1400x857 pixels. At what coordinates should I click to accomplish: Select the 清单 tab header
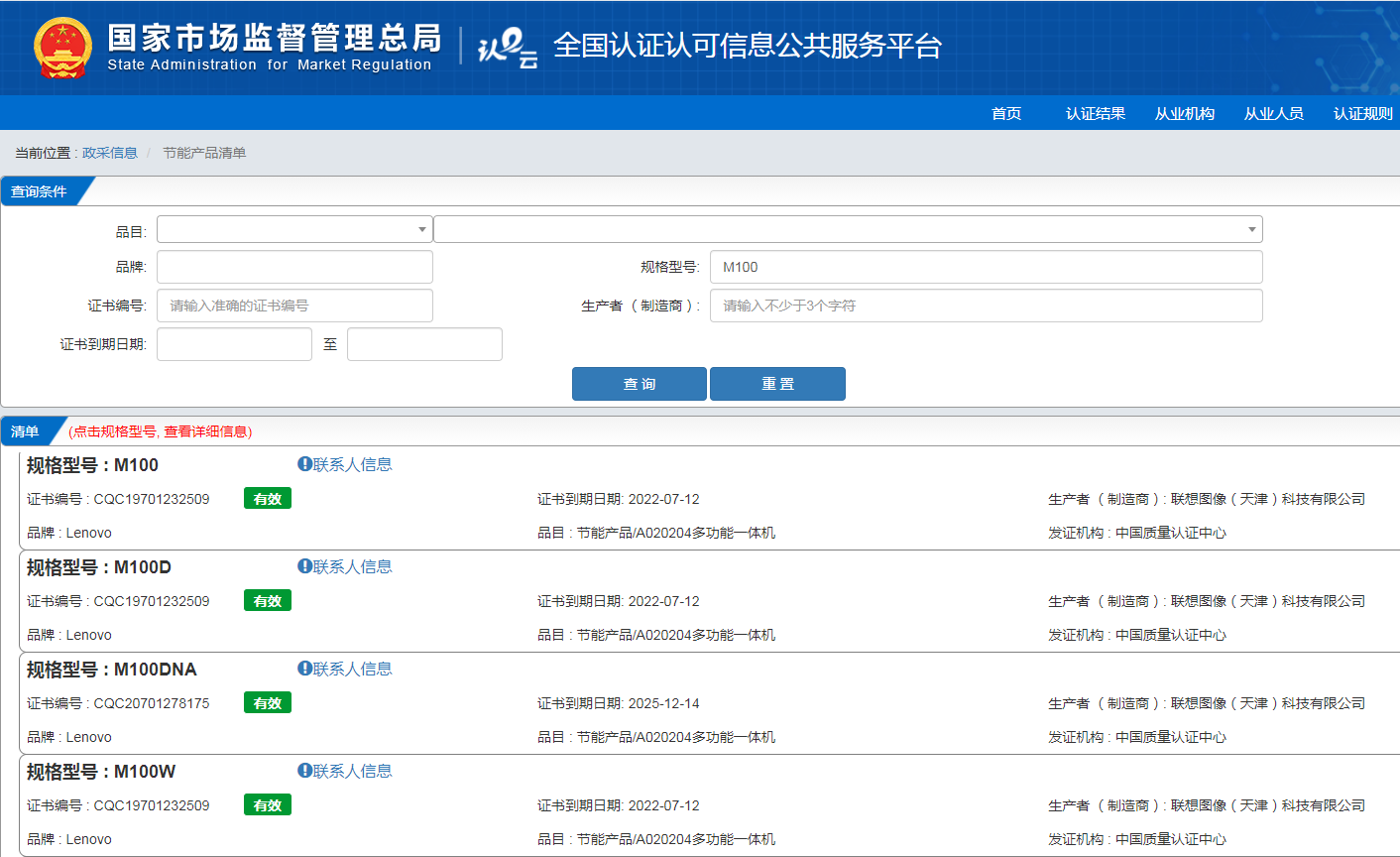(x=26, y=431)
